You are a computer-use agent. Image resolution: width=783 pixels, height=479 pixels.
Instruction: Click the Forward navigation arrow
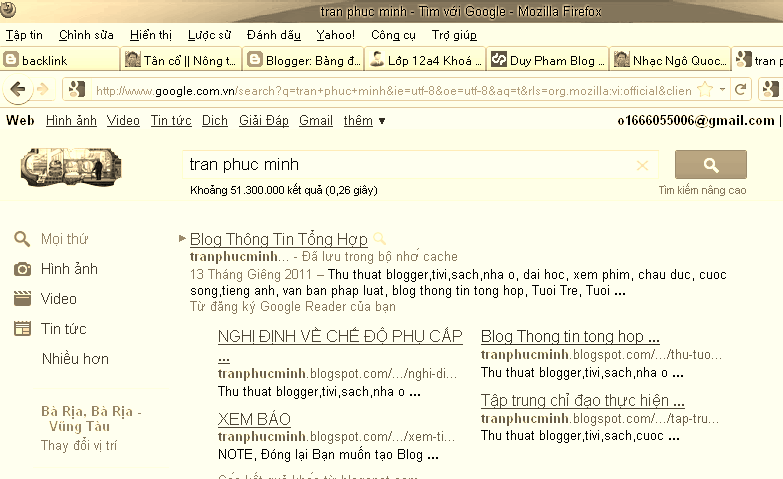[x=43, y=89]
